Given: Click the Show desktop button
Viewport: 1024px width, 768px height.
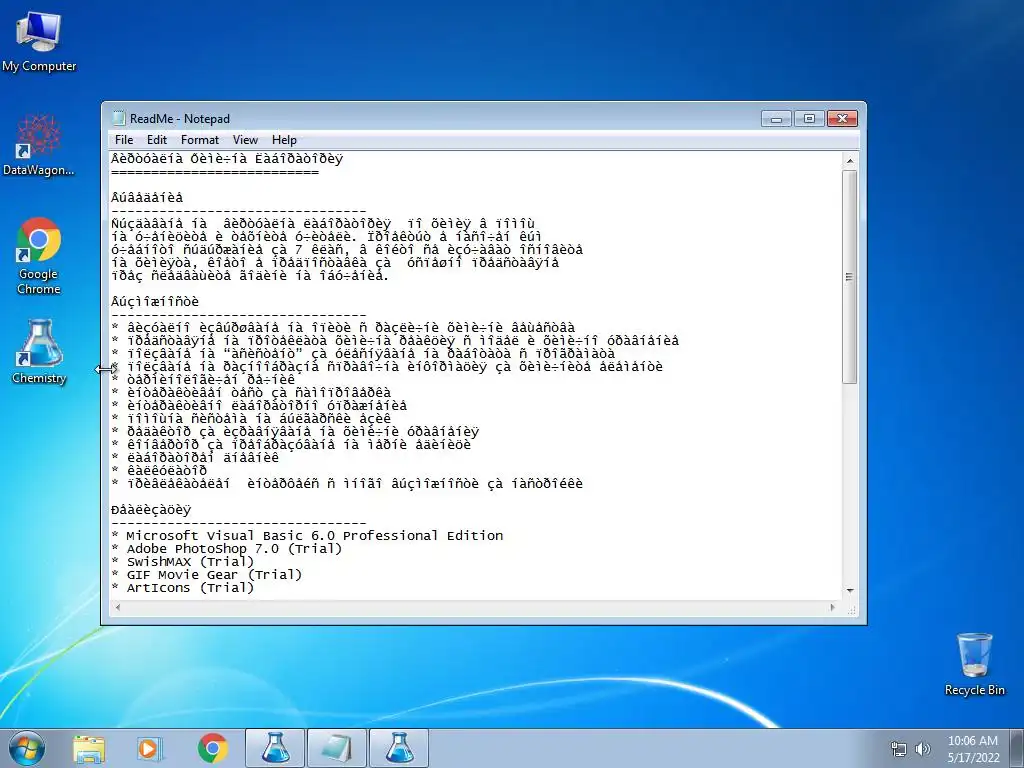Looking at the screenshot, I should (x=1016, y=748).
